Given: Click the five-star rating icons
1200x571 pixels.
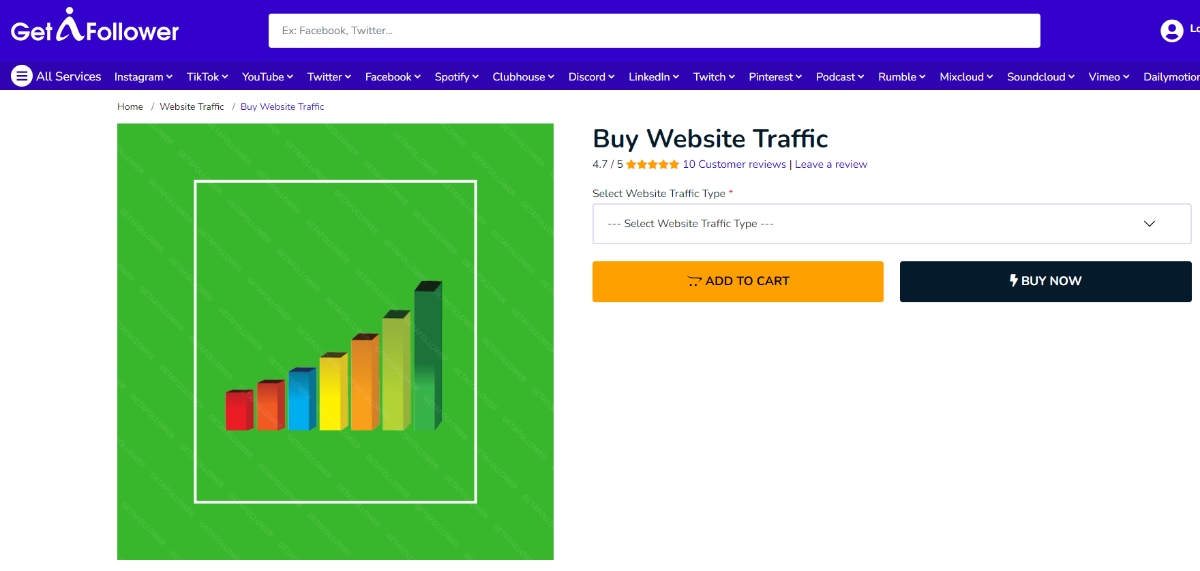Looking at the screenshot, I should point(652,165).
